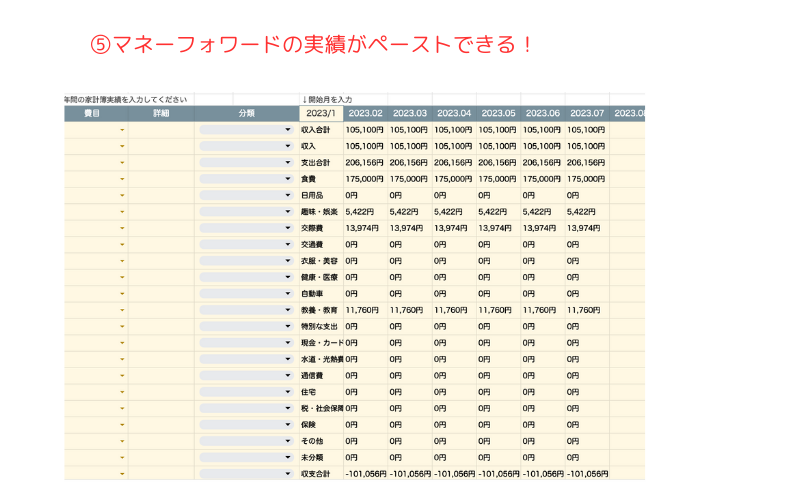Select -101,056円 under the 2023.02 column
Image resolution: width=800 pixels, height=500 pixels.
point(365,473)
